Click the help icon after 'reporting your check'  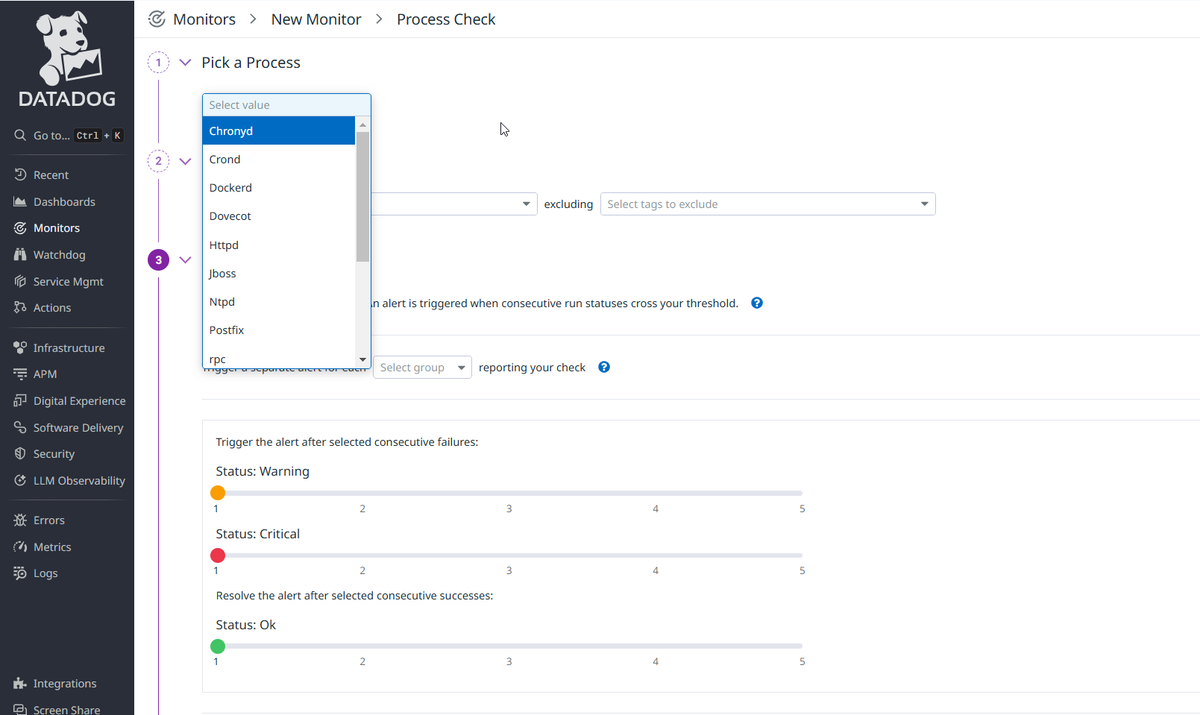(x=604, y=367)
